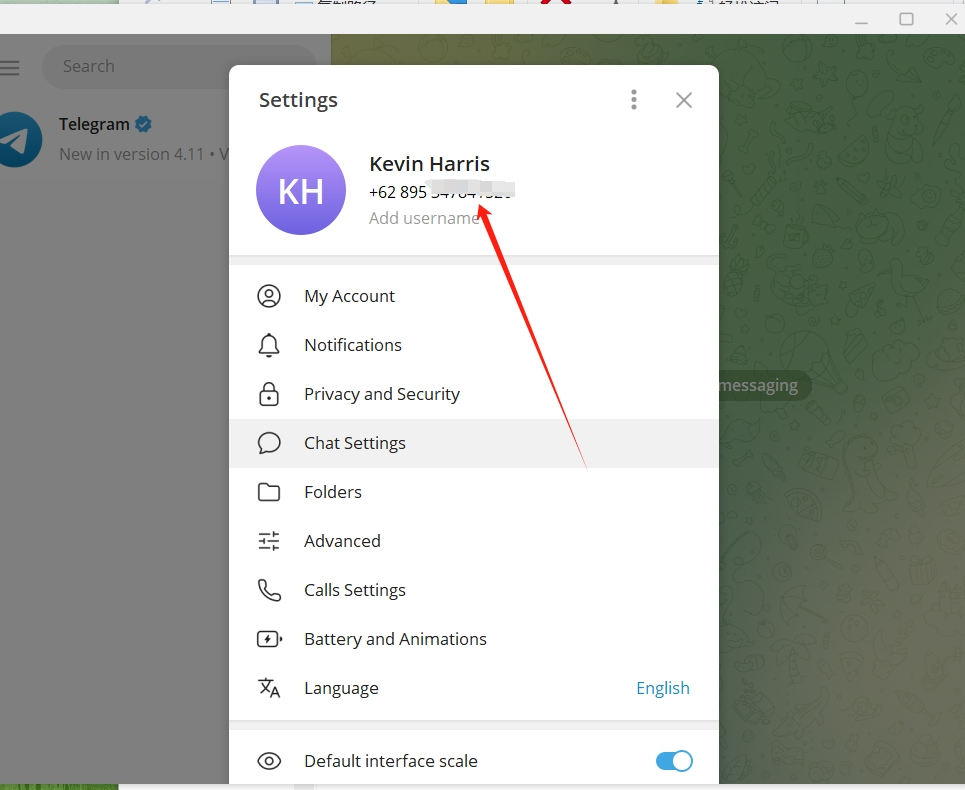Click the KH profile avatar
The width and height of the screenshot is (965, 790).
point(301,190)
